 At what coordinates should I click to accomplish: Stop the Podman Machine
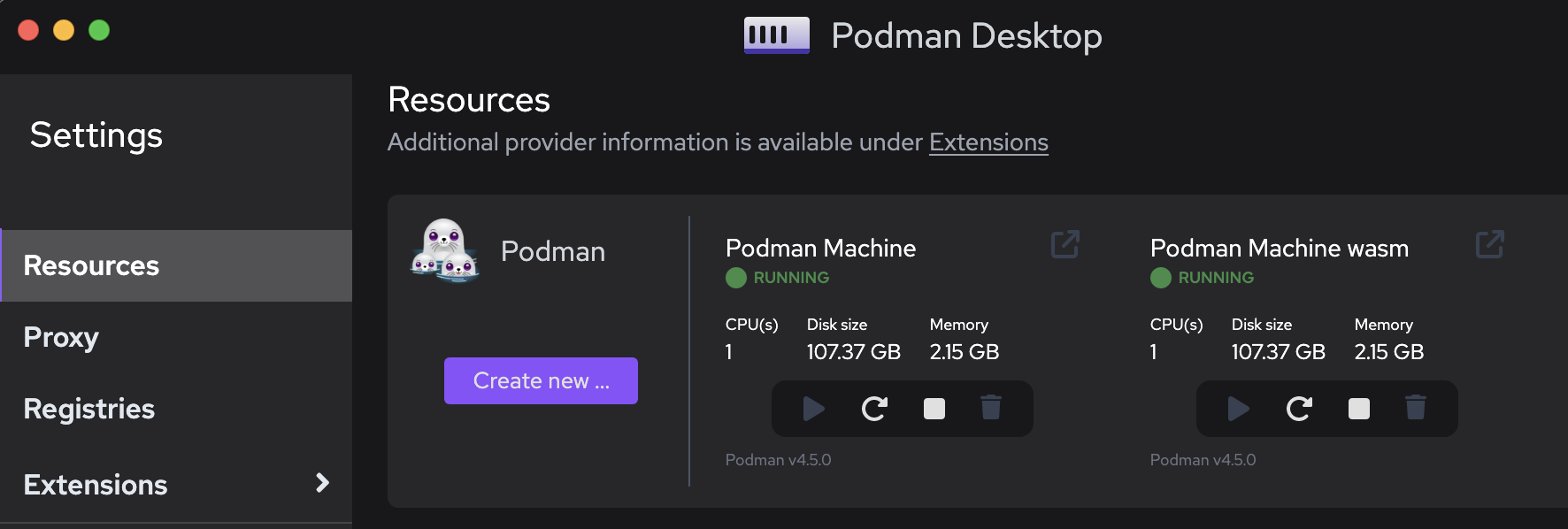[x=932, y=409]
